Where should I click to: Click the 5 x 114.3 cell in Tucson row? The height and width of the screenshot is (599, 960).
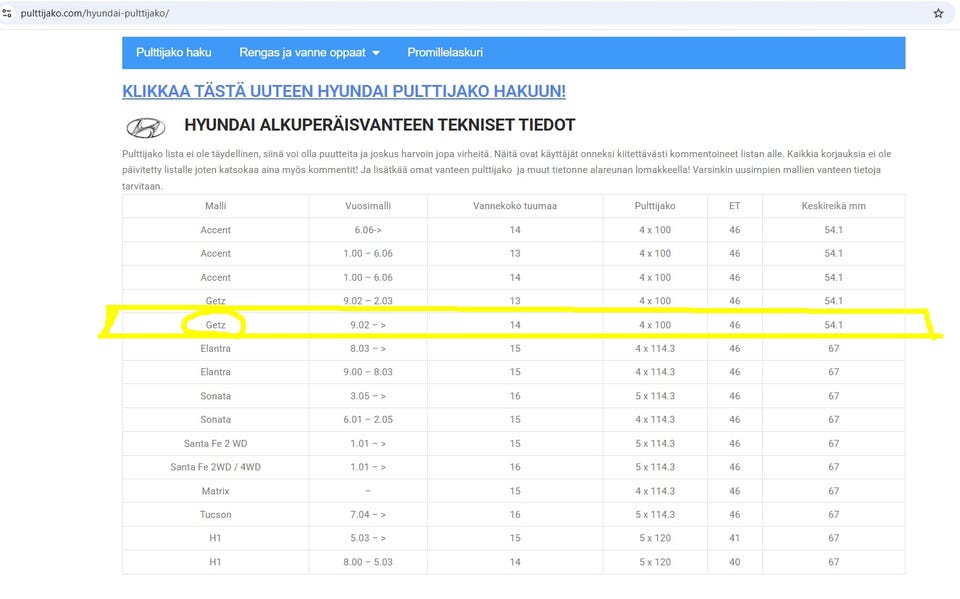coord(655,514)
